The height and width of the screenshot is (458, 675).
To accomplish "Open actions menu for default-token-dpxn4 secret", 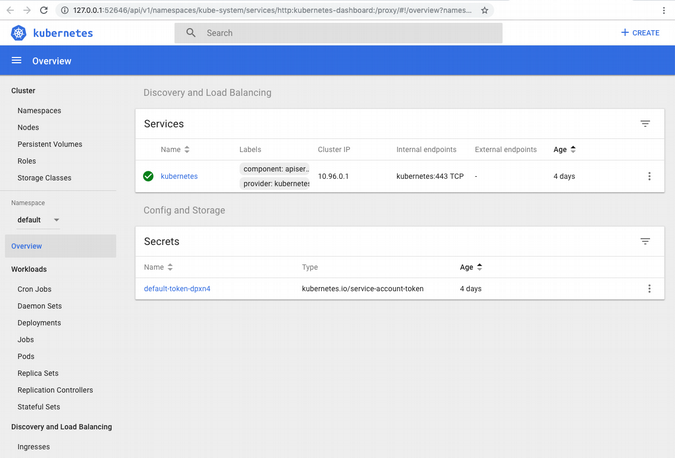I will (649, 288).
